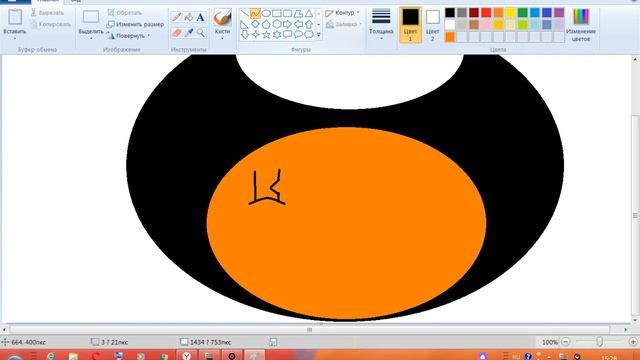The image size is (640, 360).
Task: Choose the Cloud callout shape
Action: (x=309, y=35)
